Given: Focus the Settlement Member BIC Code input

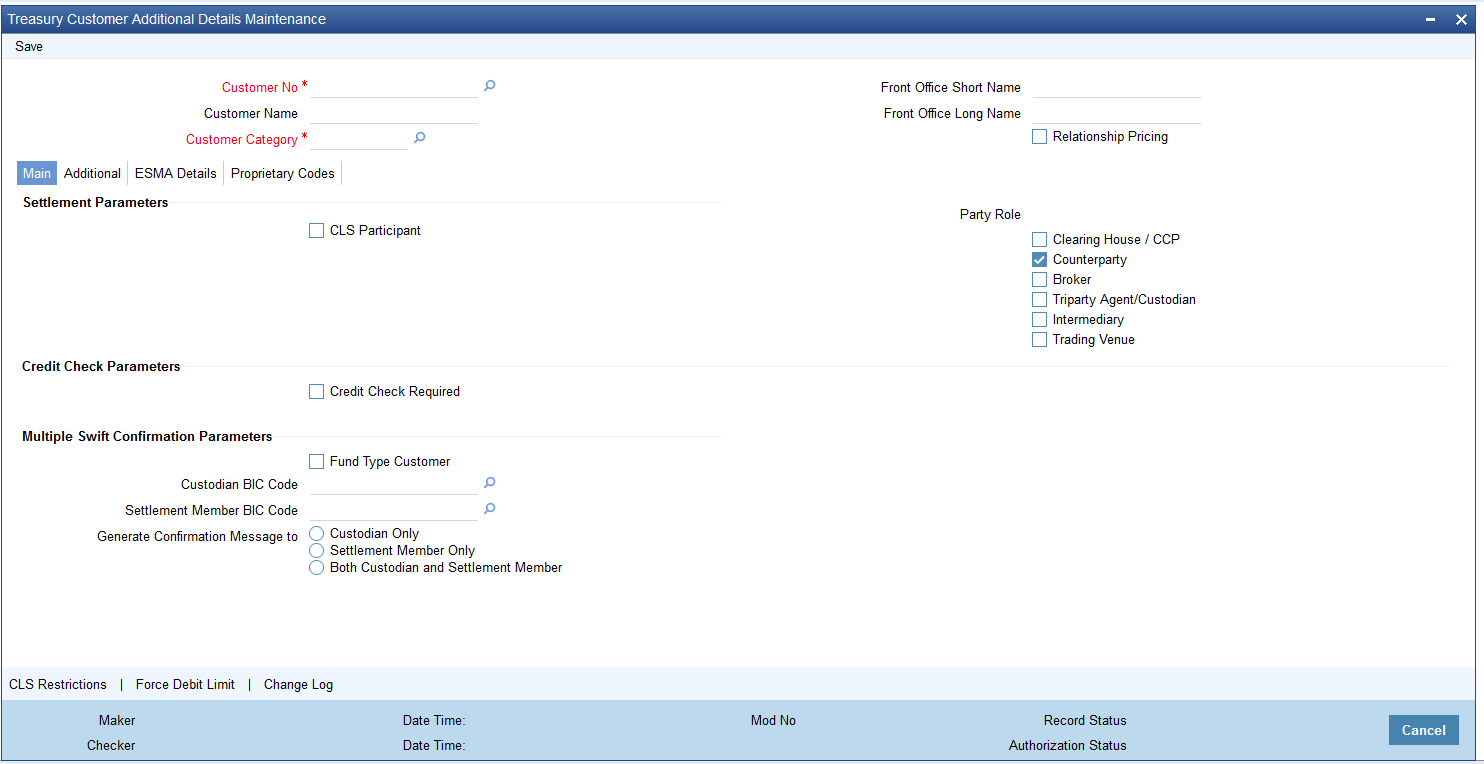Looking at the screenshot, I should tap(394, 510).
